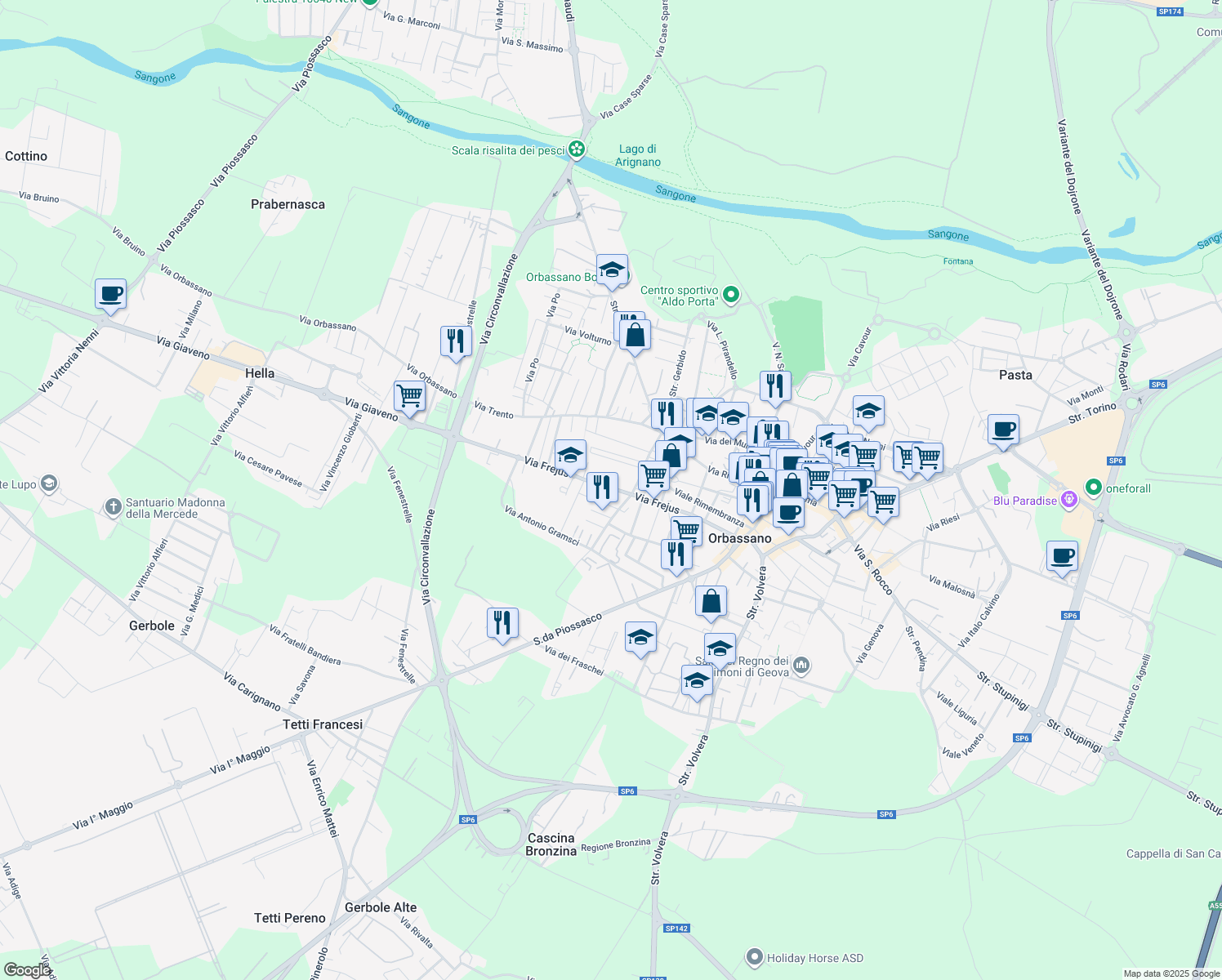This screenshot has width=1222, height=980.
Task: Click the Orbassano place name label
Action: pyautogui.click(x=741, y=539)
